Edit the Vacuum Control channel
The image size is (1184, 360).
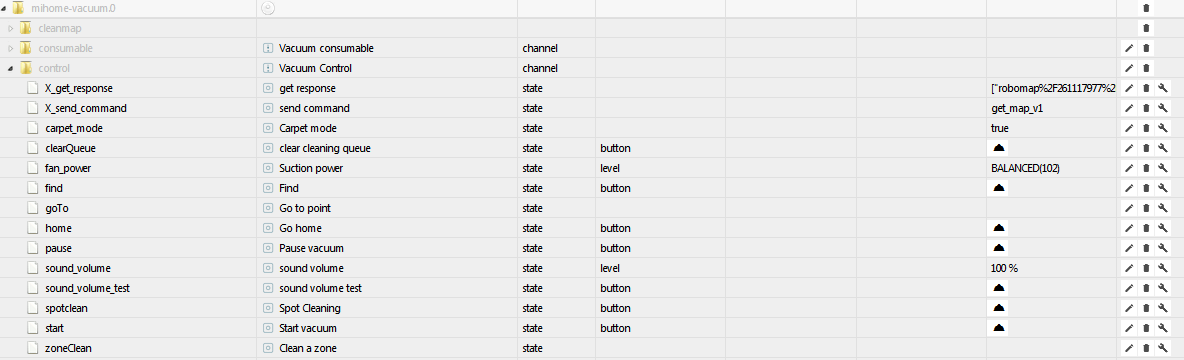1129,68
